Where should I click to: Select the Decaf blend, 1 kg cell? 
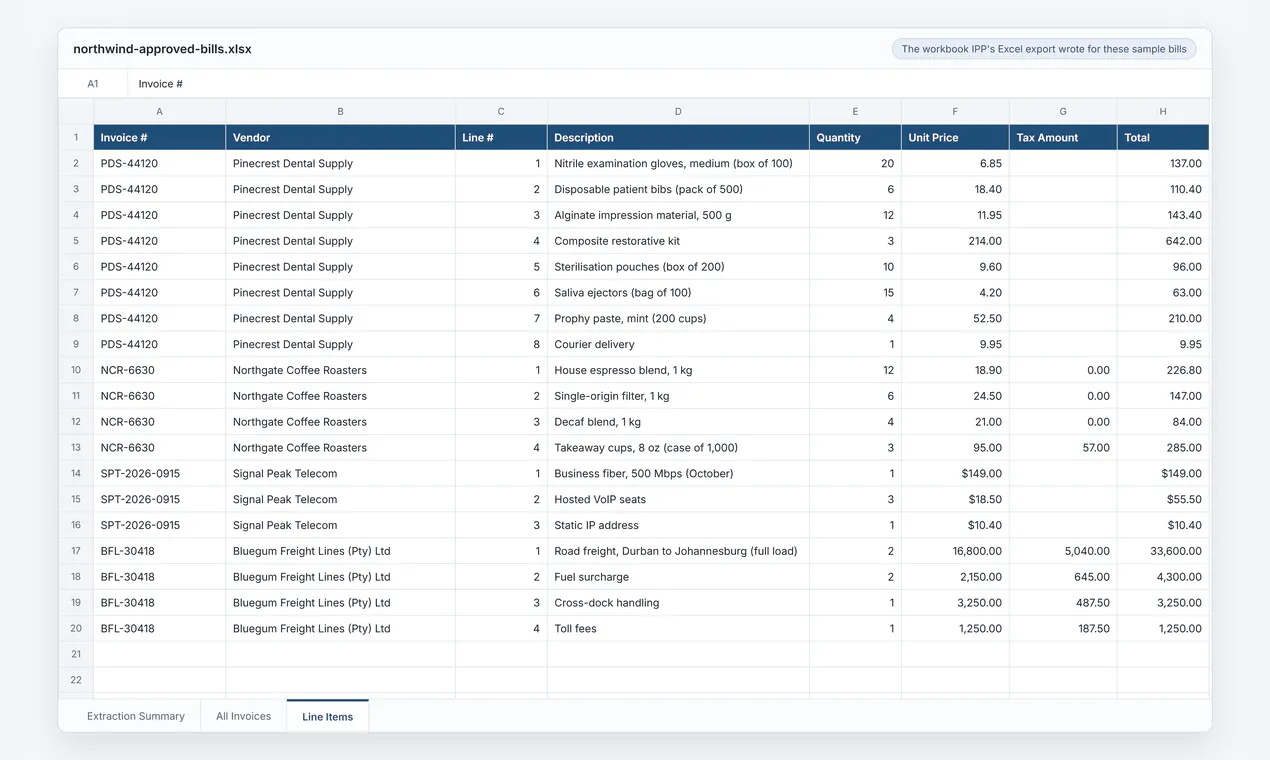coord(678,422)
